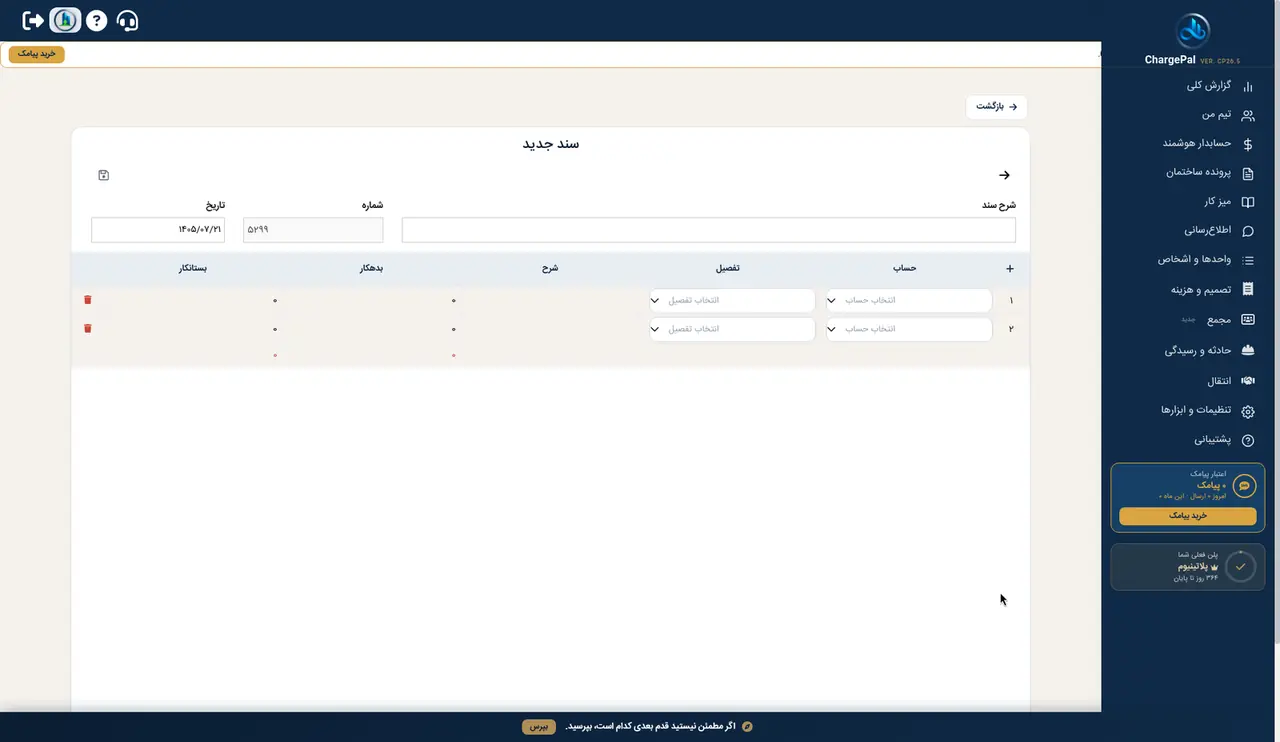The image size is (1280, 742).
Task: Add a new row with the plus icon
Action: point(1010,268)
